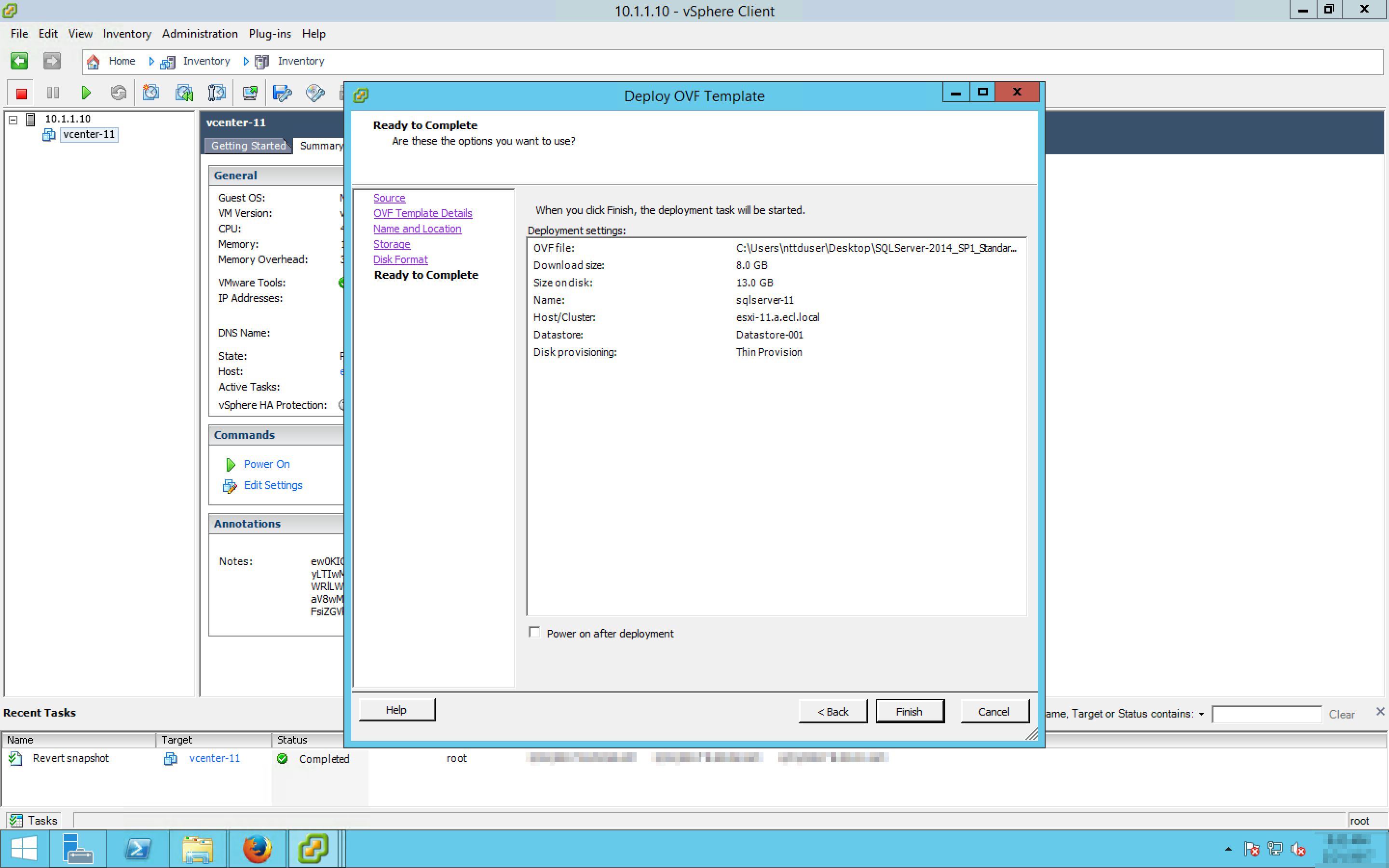Open the task filter dropdown arrow
The image size is (1389, 868).
[1201, 714]
